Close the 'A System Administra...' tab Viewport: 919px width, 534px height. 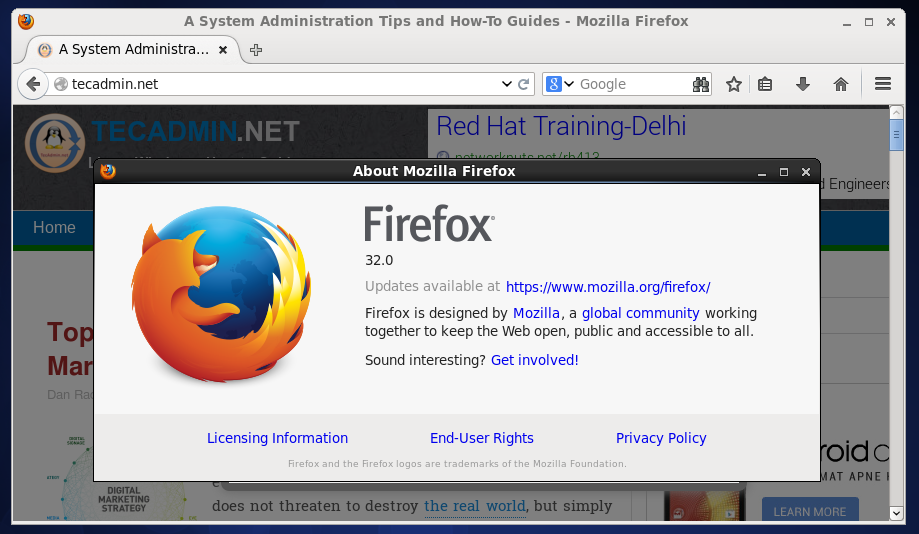pyautogui.click(x=223, y=50)
